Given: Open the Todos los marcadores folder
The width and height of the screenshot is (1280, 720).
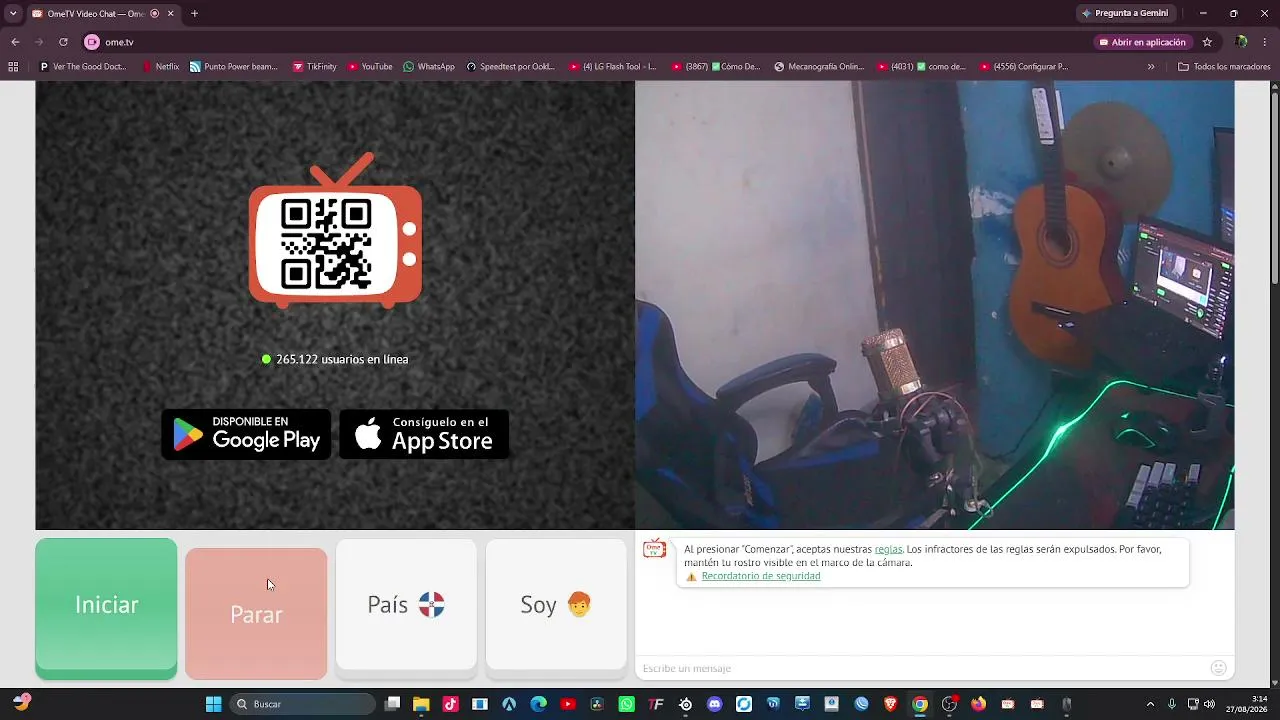Looking at the screenshot, I should [1224, 67].
